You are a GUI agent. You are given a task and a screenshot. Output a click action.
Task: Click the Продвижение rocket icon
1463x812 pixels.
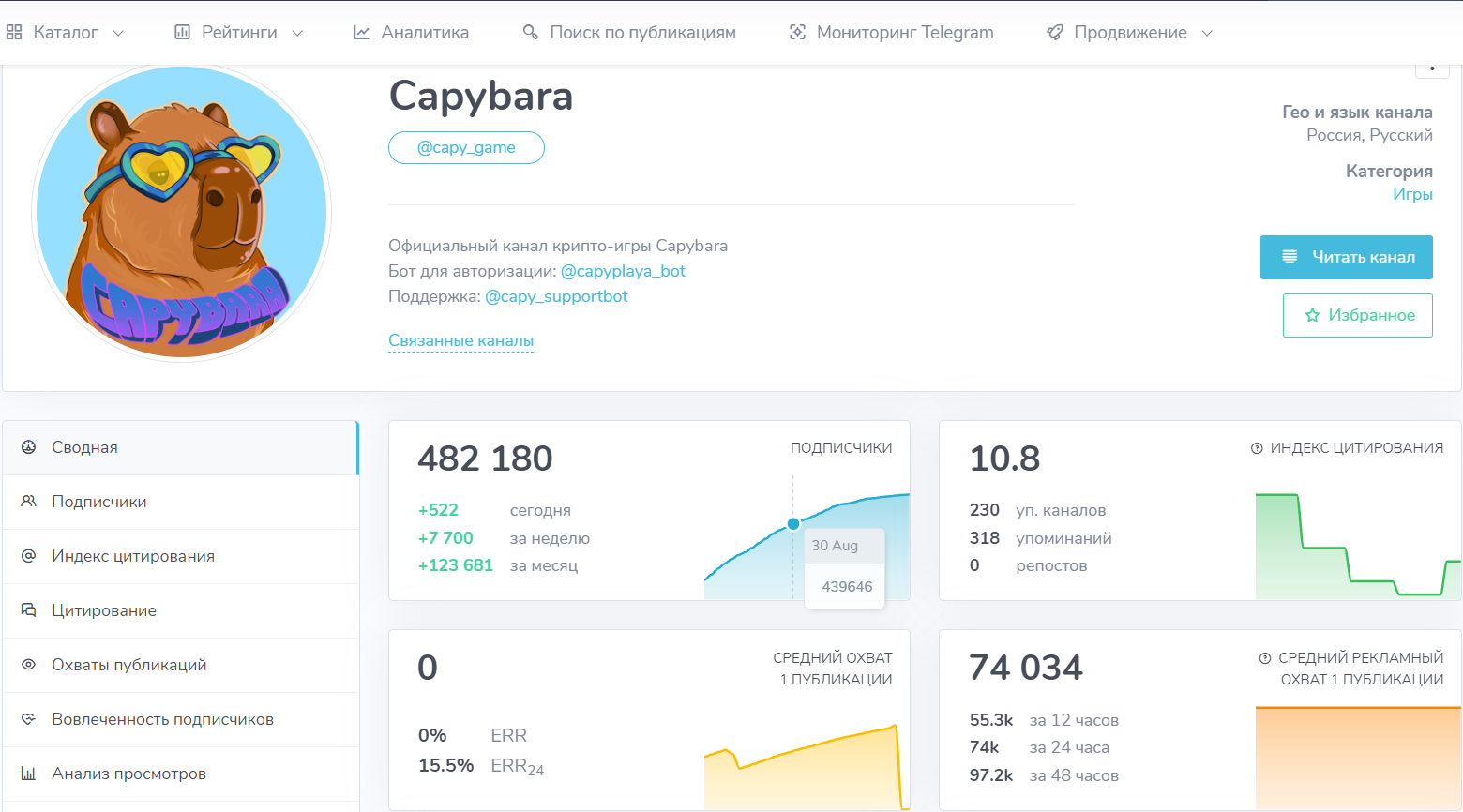tap(1055, 33)
